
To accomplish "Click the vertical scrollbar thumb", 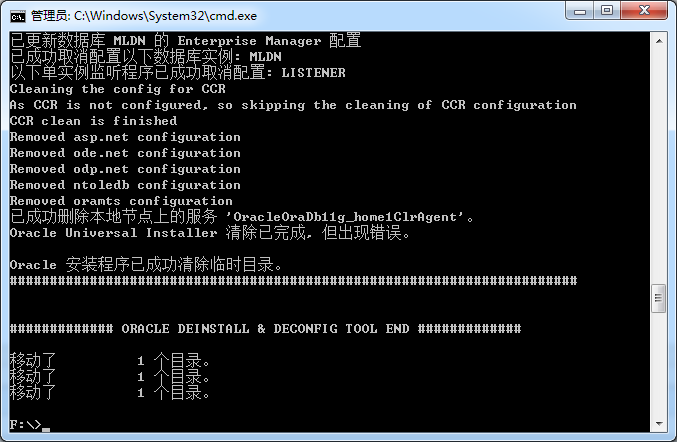I will pos(658,297).
